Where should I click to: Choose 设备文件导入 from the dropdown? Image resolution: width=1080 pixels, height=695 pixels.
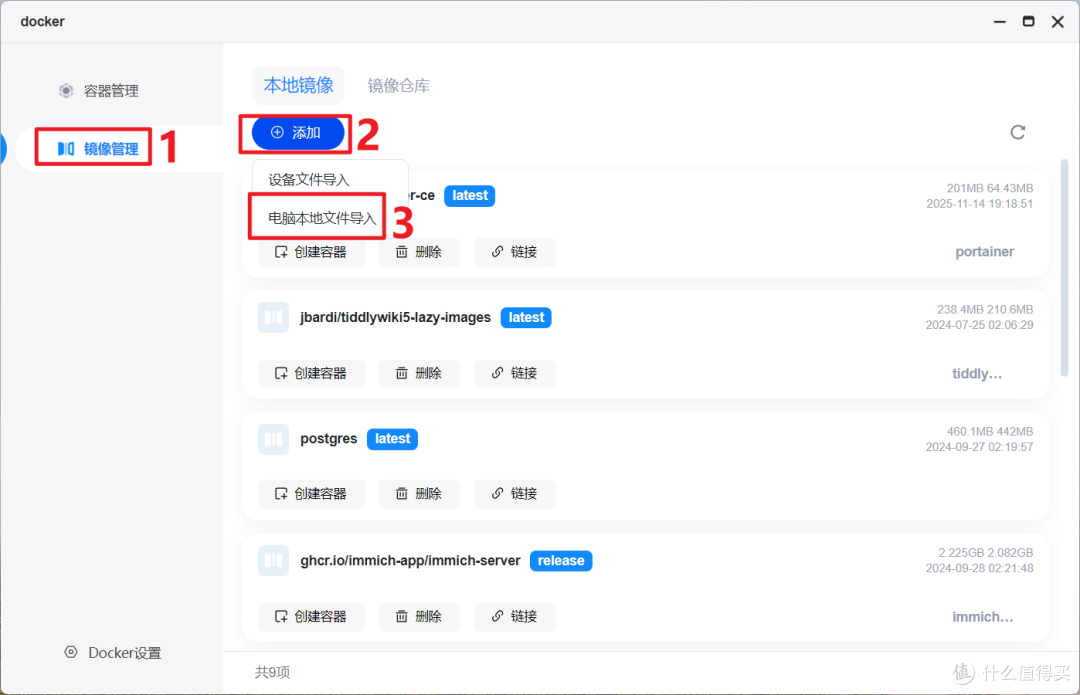[309, 180]
